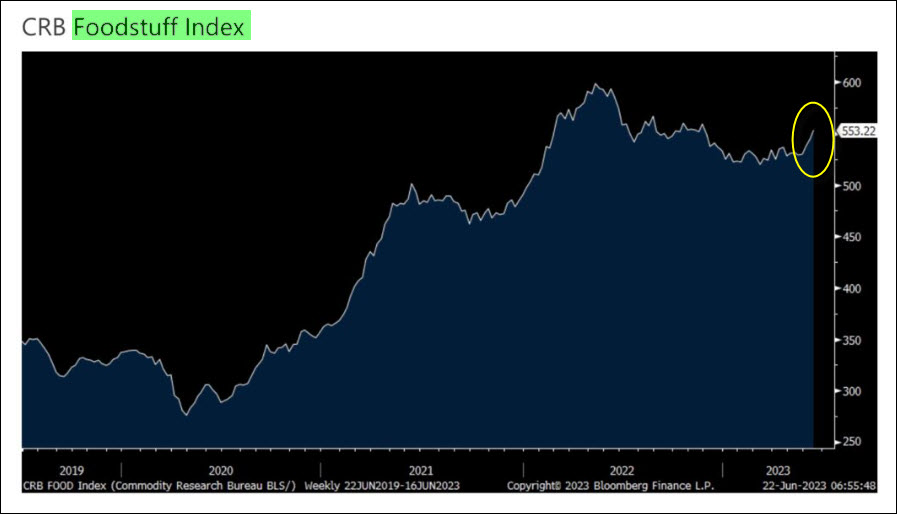The height and width of the screenshot is (514, 897).
Task: Click the 250 y-axis label
Action: pos(852,442)
